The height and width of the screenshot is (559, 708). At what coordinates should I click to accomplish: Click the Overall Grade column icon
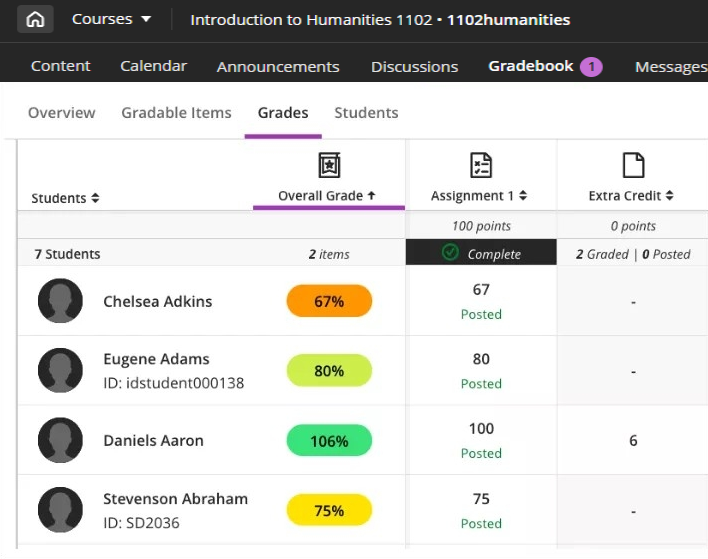(329, 165)
